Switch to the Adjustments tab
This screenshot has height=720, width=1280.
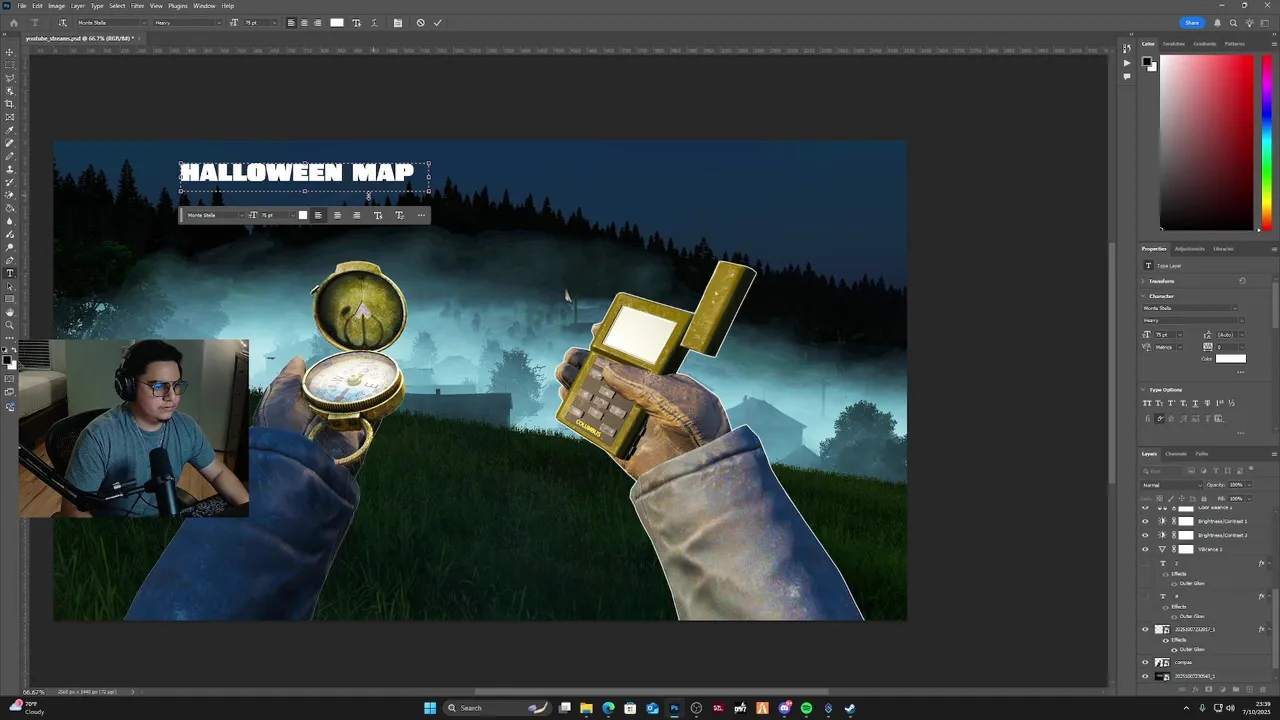tap(1189, 248)
